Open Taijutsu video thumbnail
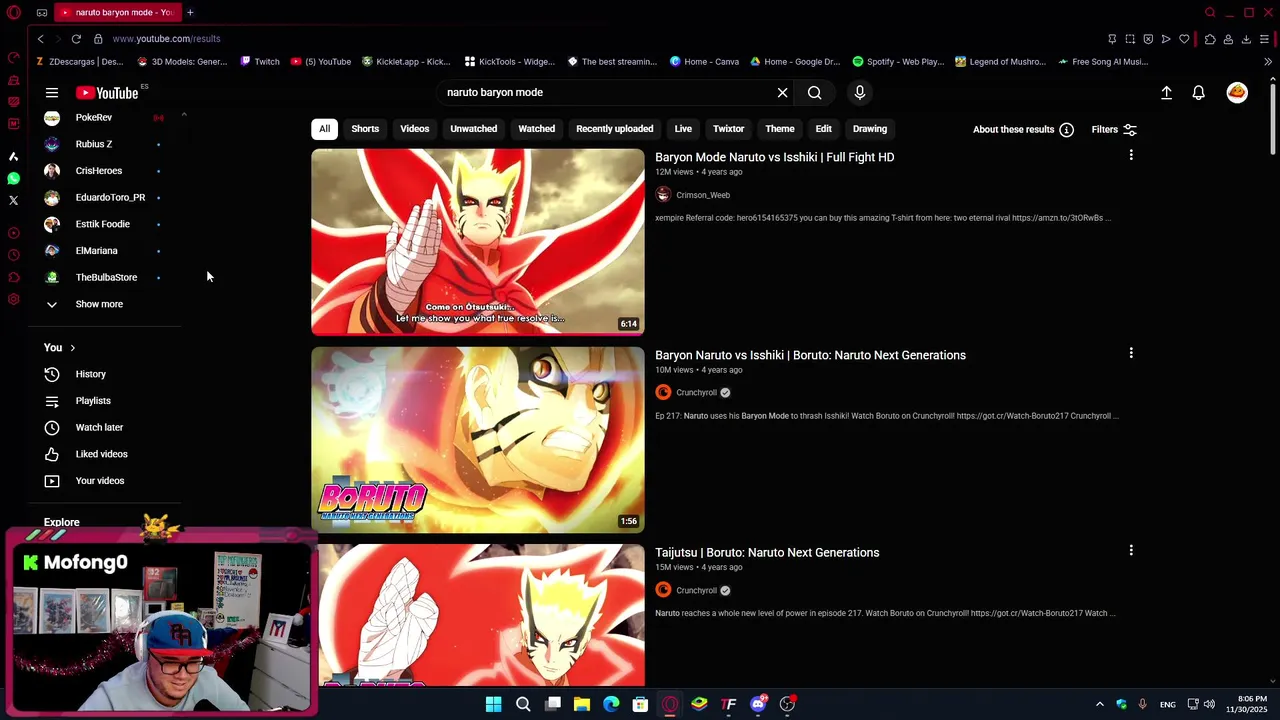This screenshot has width=1280, height=720. [x=478, y=615]
